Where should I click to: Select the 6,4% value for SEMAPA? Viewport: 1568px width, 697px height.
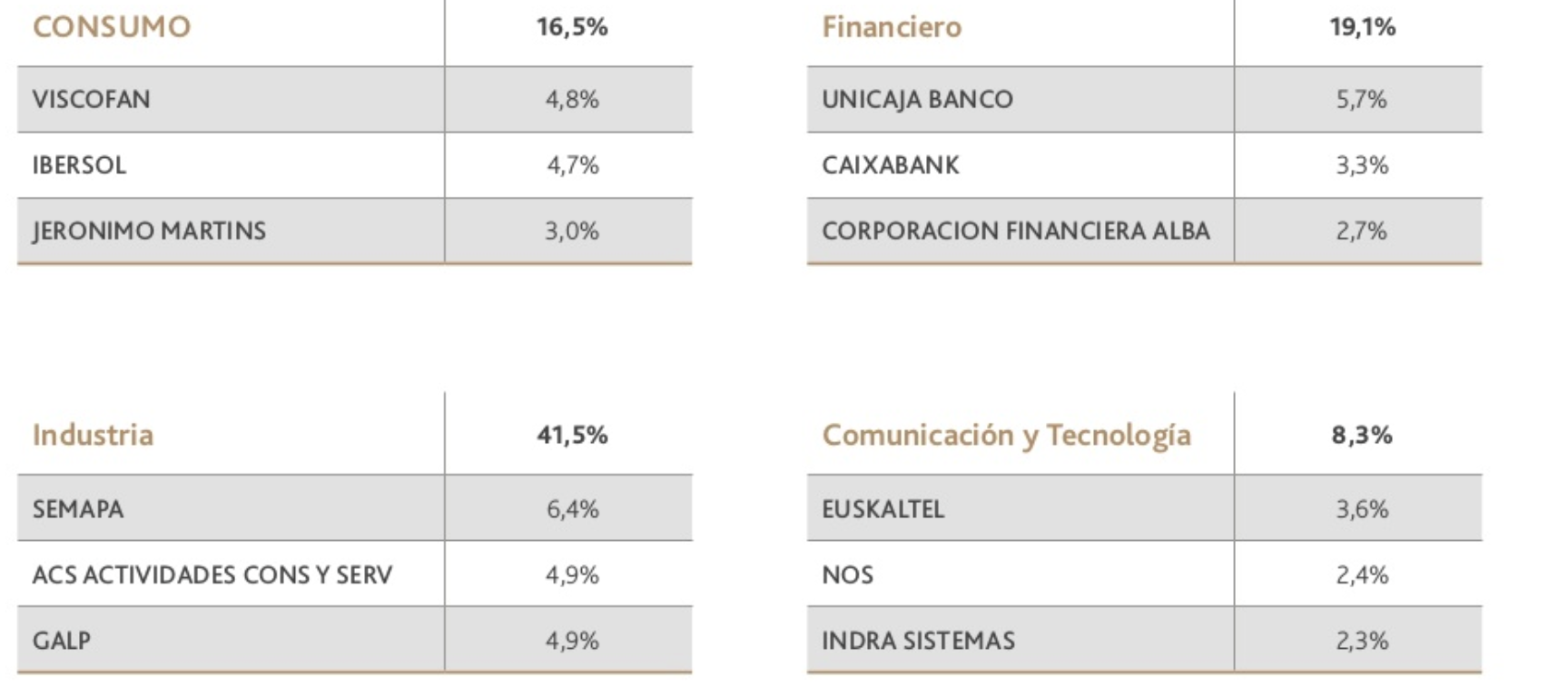point(572,508)
